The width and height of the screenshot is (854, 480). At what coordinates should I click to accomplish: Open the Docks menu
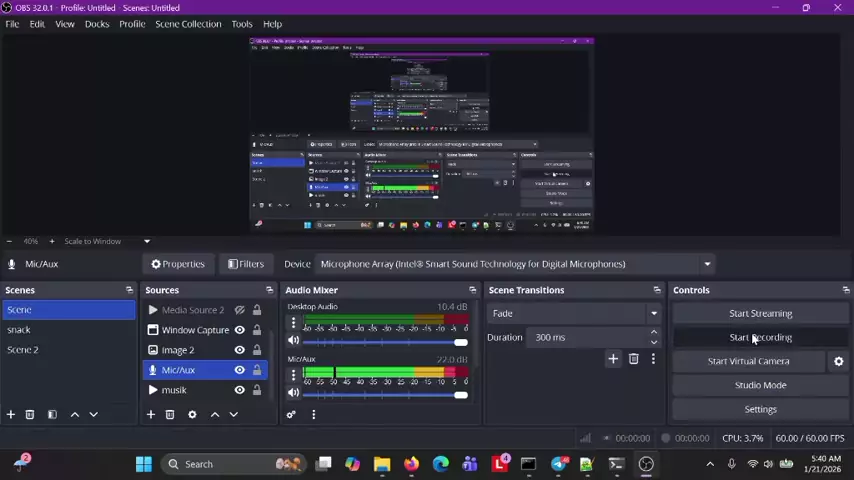[97, 24]
